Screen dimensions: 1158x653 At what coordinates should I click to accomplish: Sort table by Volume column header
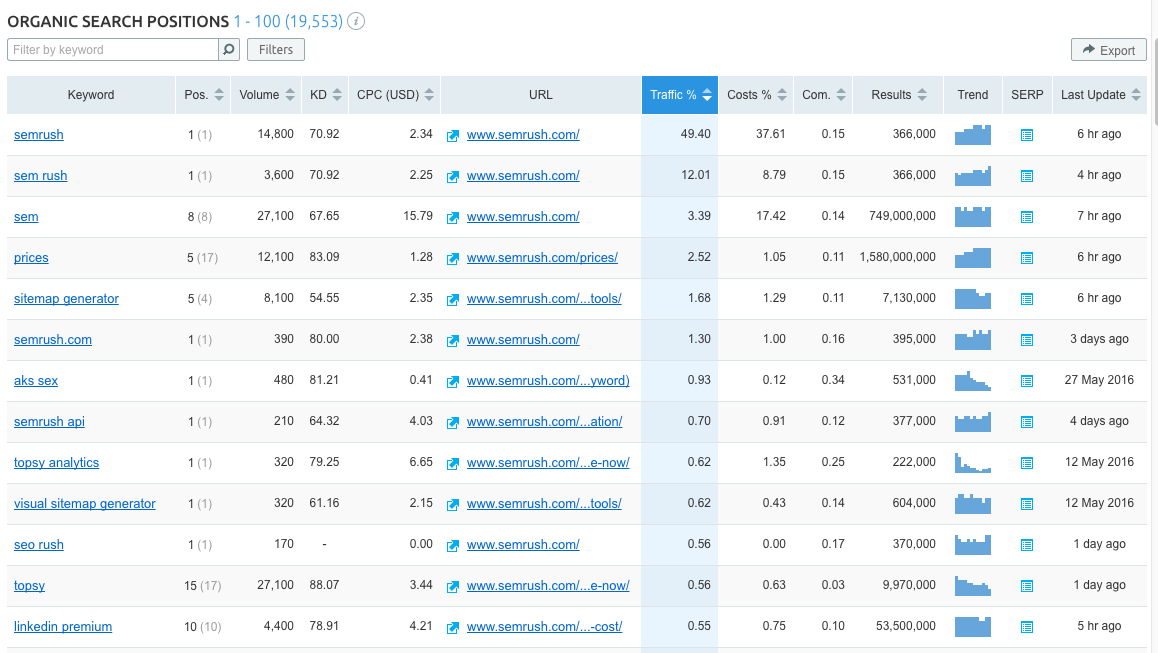(x=266, y=95)
